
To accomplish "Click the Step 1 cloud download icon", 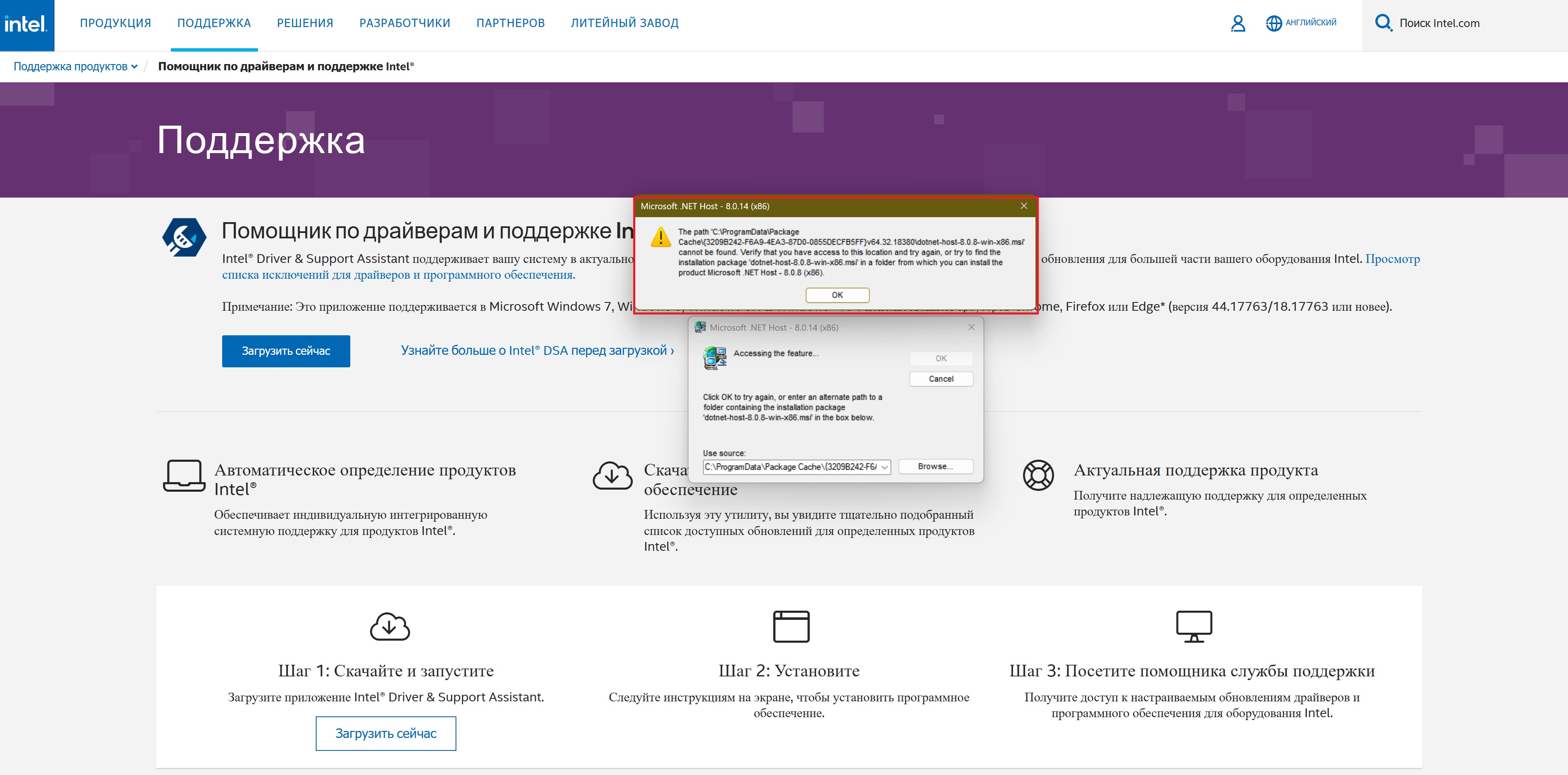I will 389,626.
